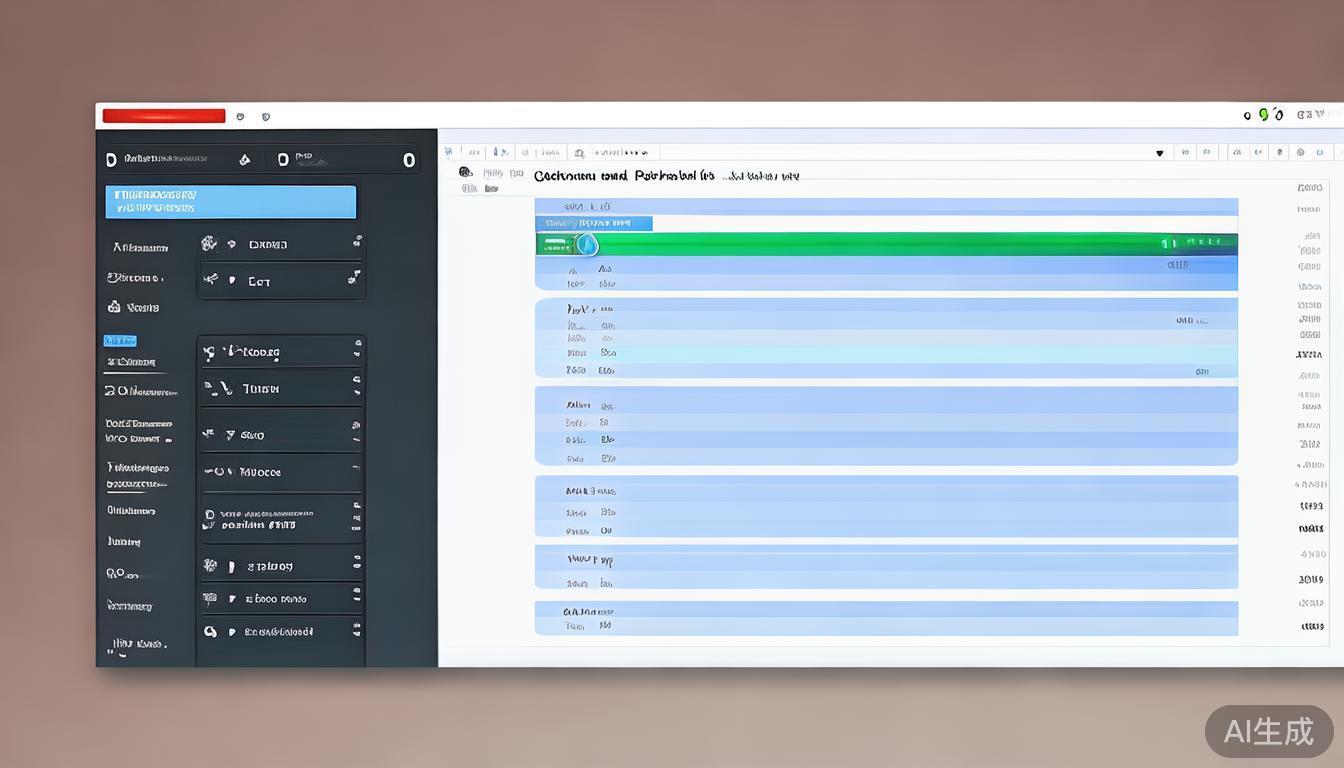1344x768 pixels.
Task: Click the blue droplet knob on green bar
Action: (587, 244)
